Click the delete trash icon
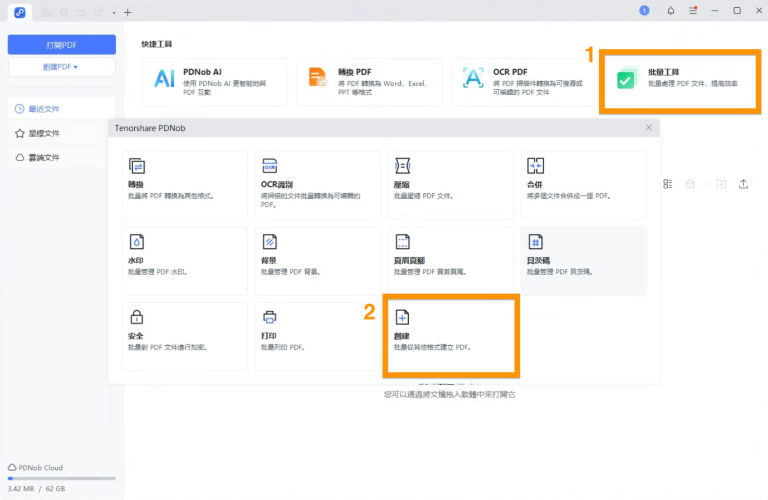Screen dimensions: 768x500 tap(690, 184)
